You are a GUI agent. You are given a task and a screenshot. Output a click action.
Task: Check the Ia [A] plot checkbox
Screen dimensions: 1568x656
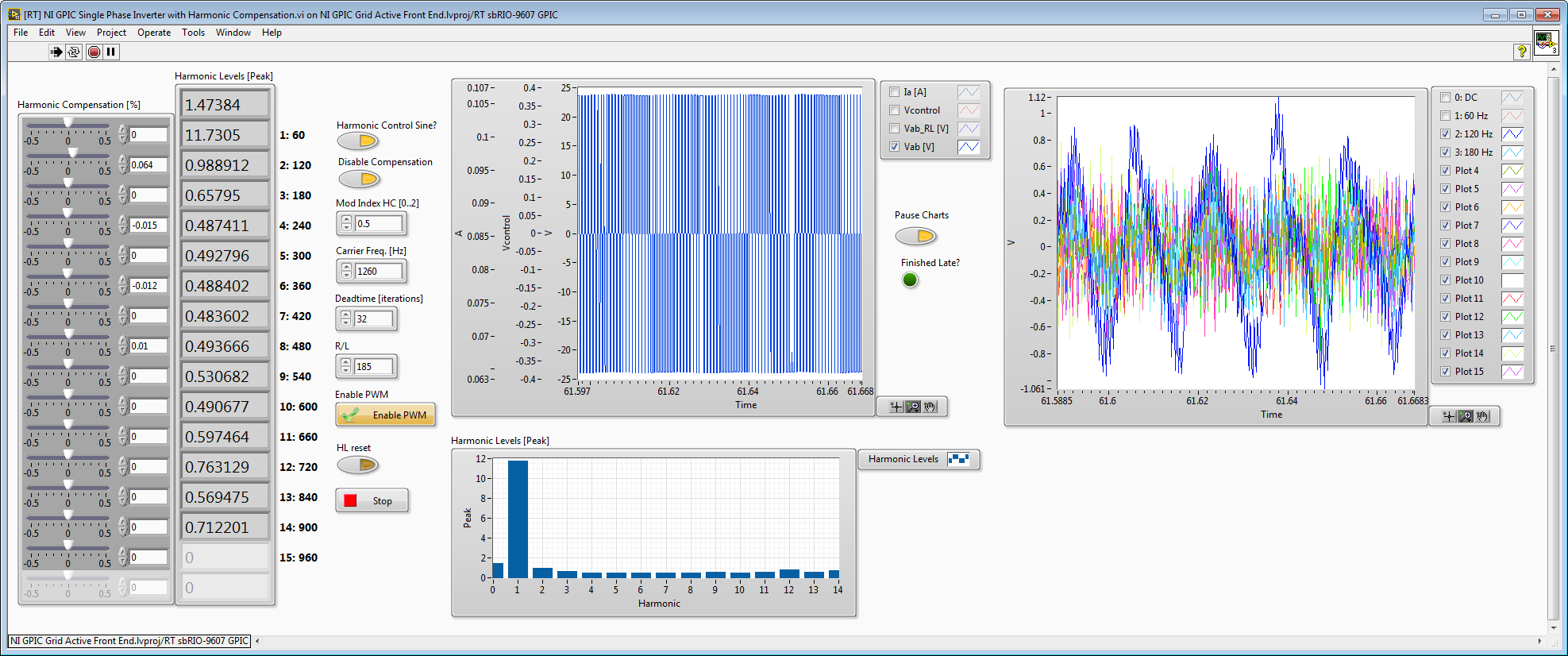tap(895, 92)
